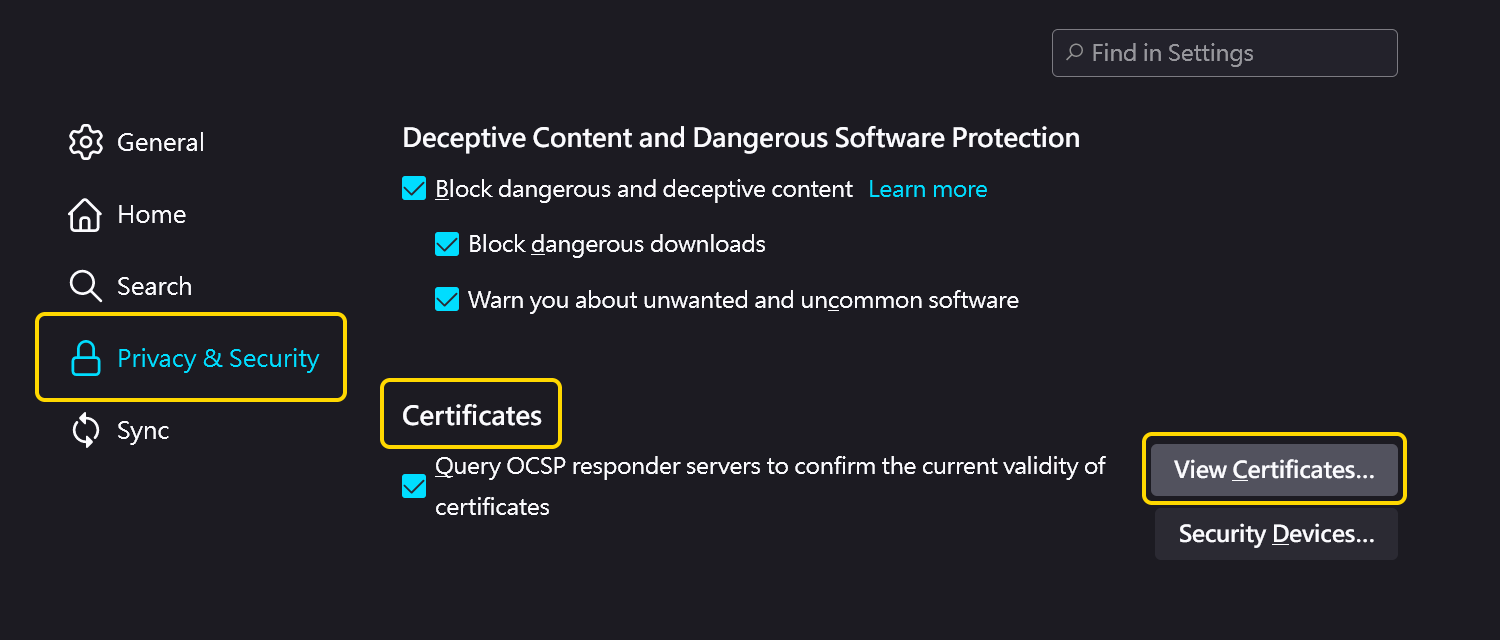
Task: Click the Home house icon in sidebar
Action: tap(85, 214)
